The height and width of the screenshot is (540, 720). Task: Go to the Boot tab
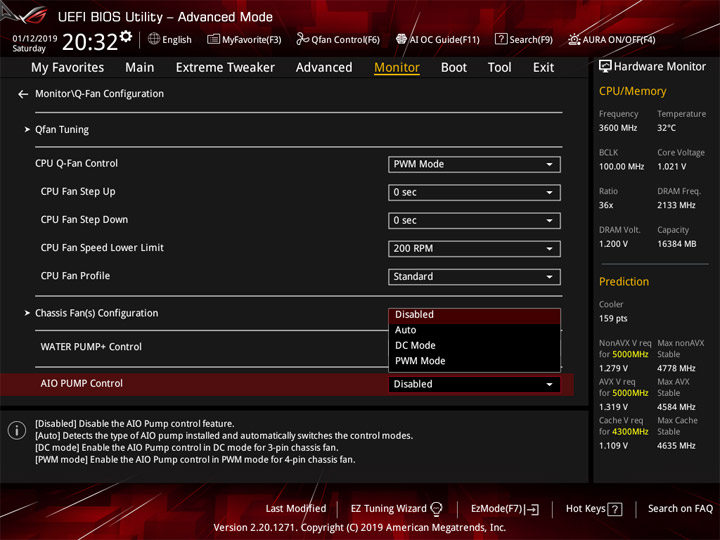click(x=454, y=68)
